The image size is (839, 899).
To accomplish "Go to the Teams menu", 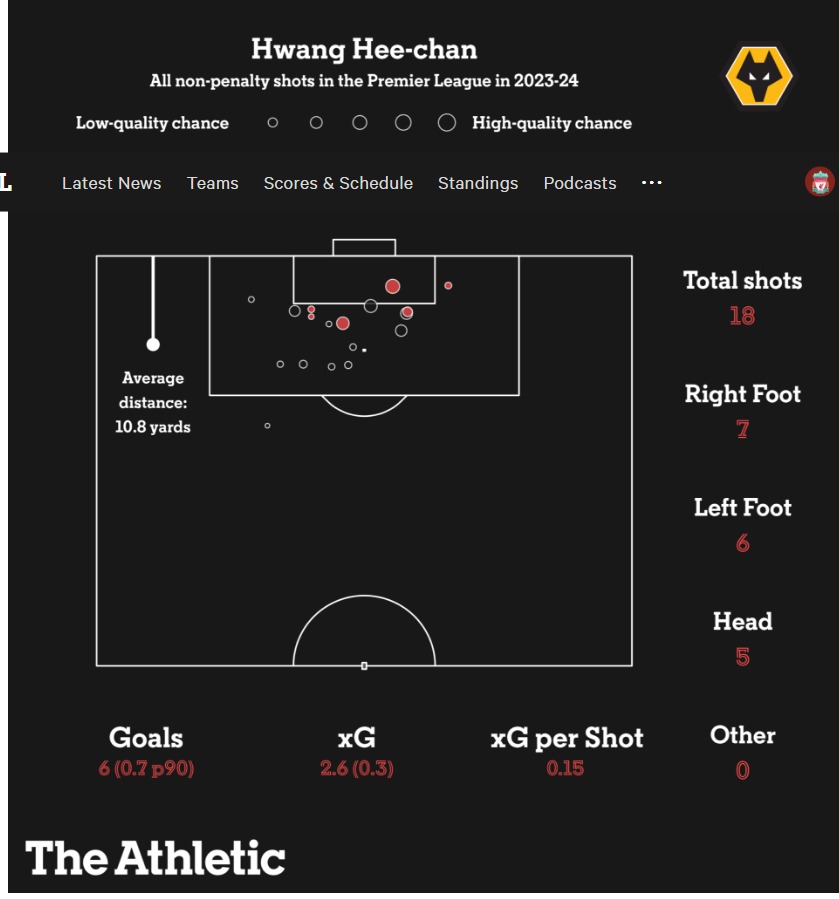I will point(213,183).
